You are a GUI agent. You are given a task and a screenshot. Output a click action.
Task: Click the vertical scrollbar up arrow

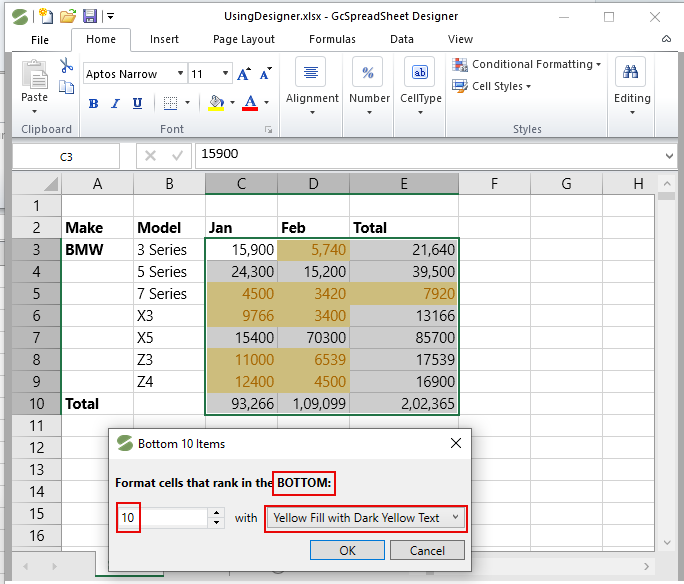coord(667,184)
